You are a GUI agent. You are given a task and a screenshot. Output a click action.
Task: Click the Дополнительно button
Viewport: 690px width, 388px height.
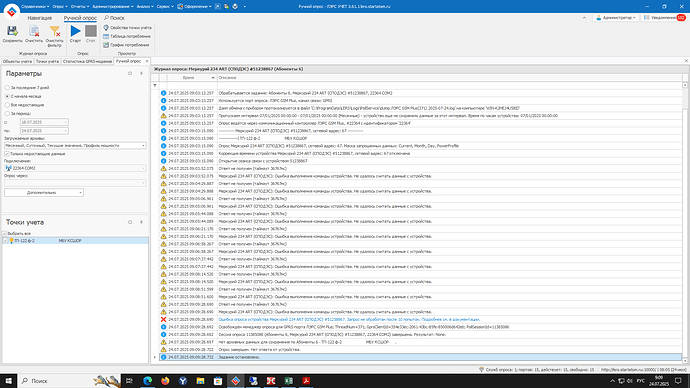tap(44, 193)
